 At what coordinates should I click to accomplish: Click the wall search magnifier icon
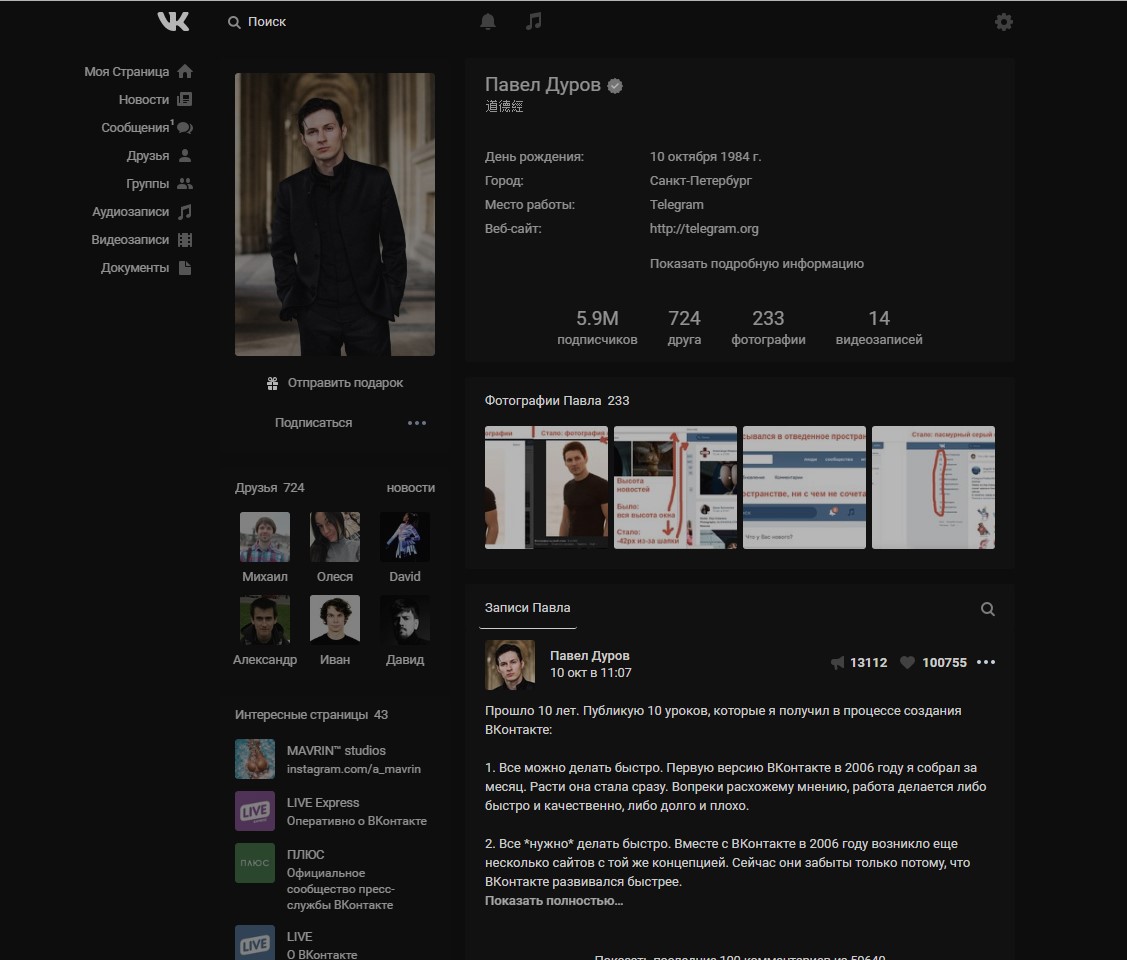(x=988, y=609)
